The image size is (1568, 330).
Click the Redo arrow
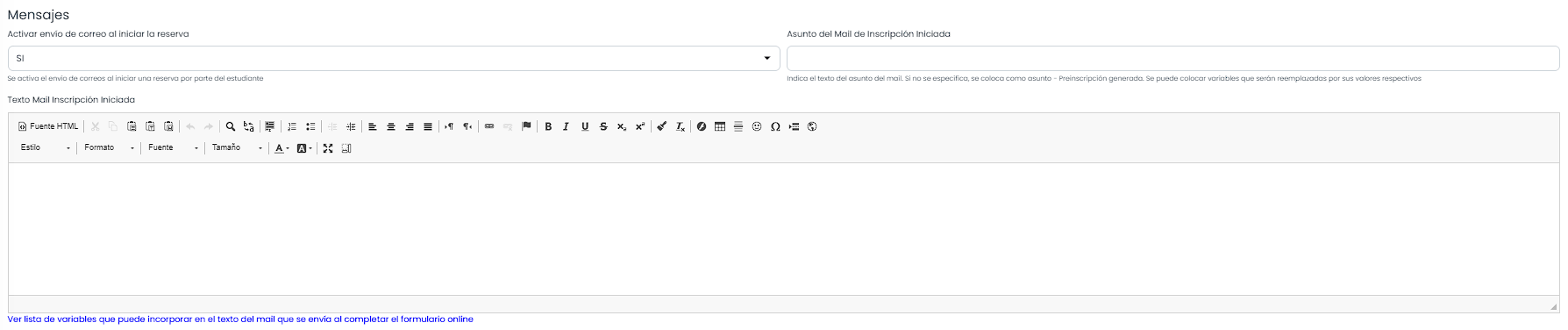[x=209, y=126]
